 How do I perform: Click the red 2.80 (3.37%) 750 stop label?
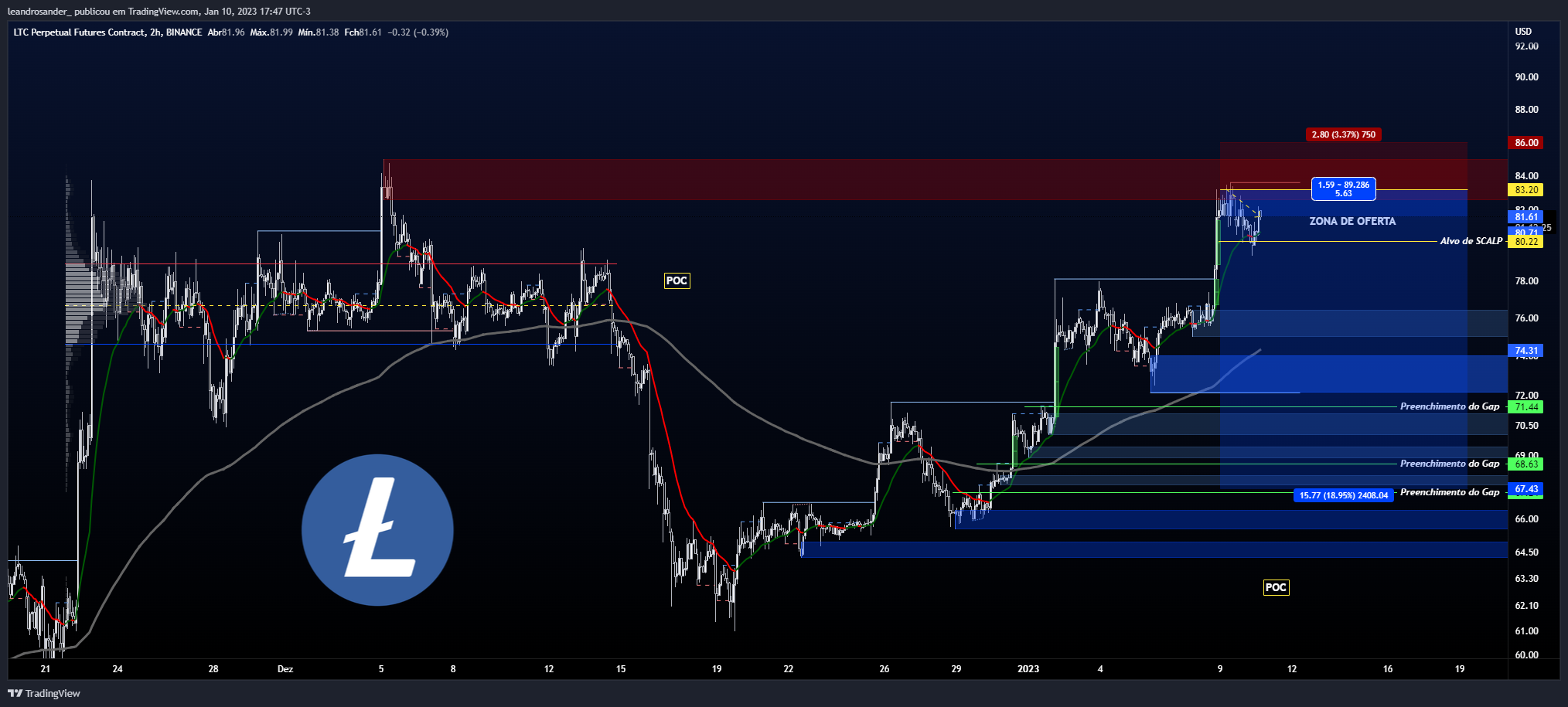tap(1344, 134)
